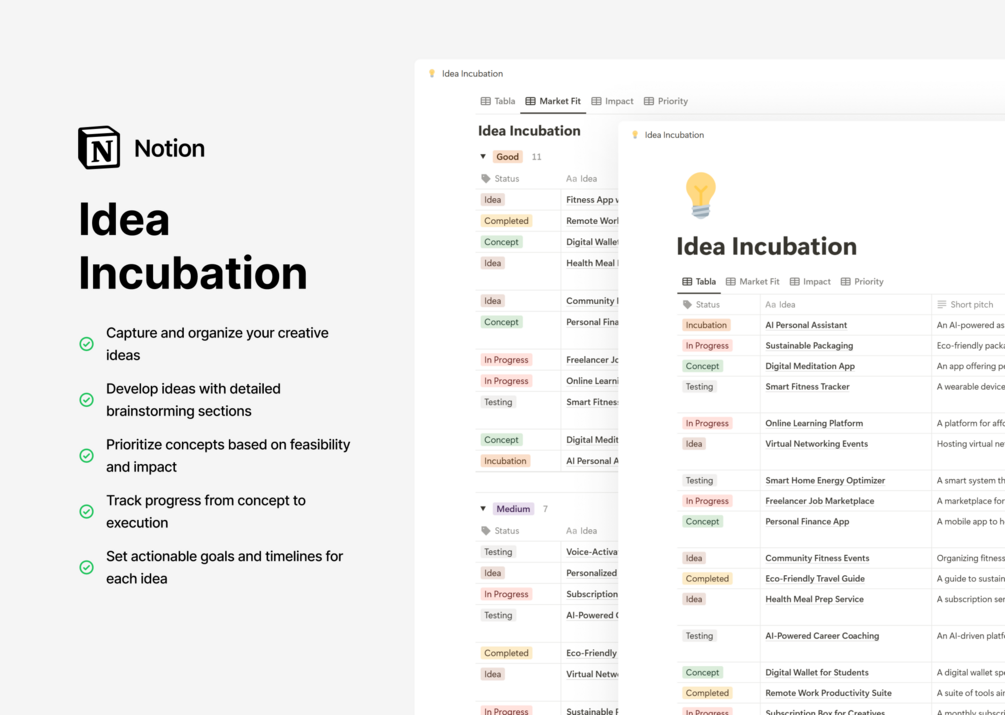Click the green check beside 'Develop ideas'
Screen dimensions: 1005x715
[87, 400]
